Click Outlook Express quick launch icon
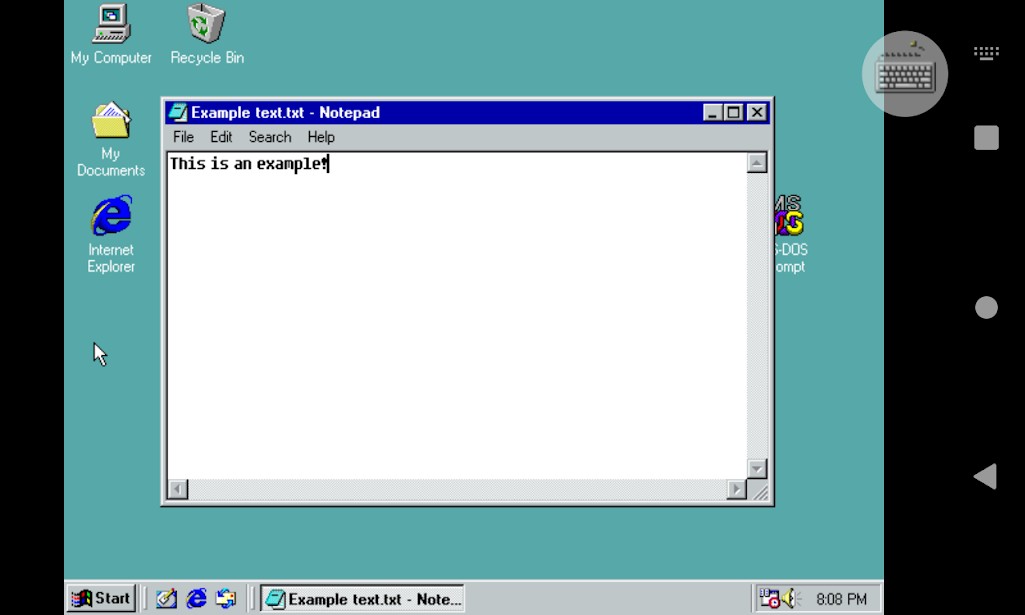Screen dimensions: 1025x615 (226, 598)
